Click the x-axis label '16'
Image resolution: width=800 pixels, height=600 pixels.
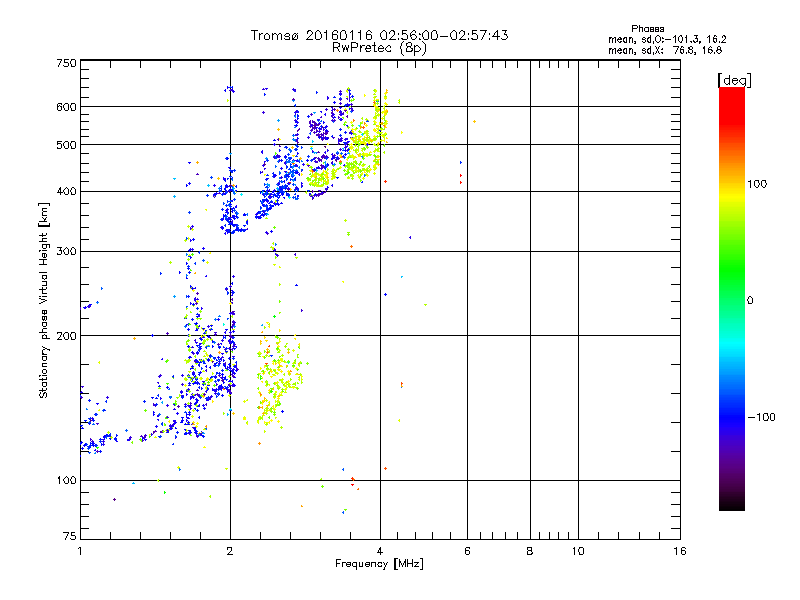(x=680, y=551)
